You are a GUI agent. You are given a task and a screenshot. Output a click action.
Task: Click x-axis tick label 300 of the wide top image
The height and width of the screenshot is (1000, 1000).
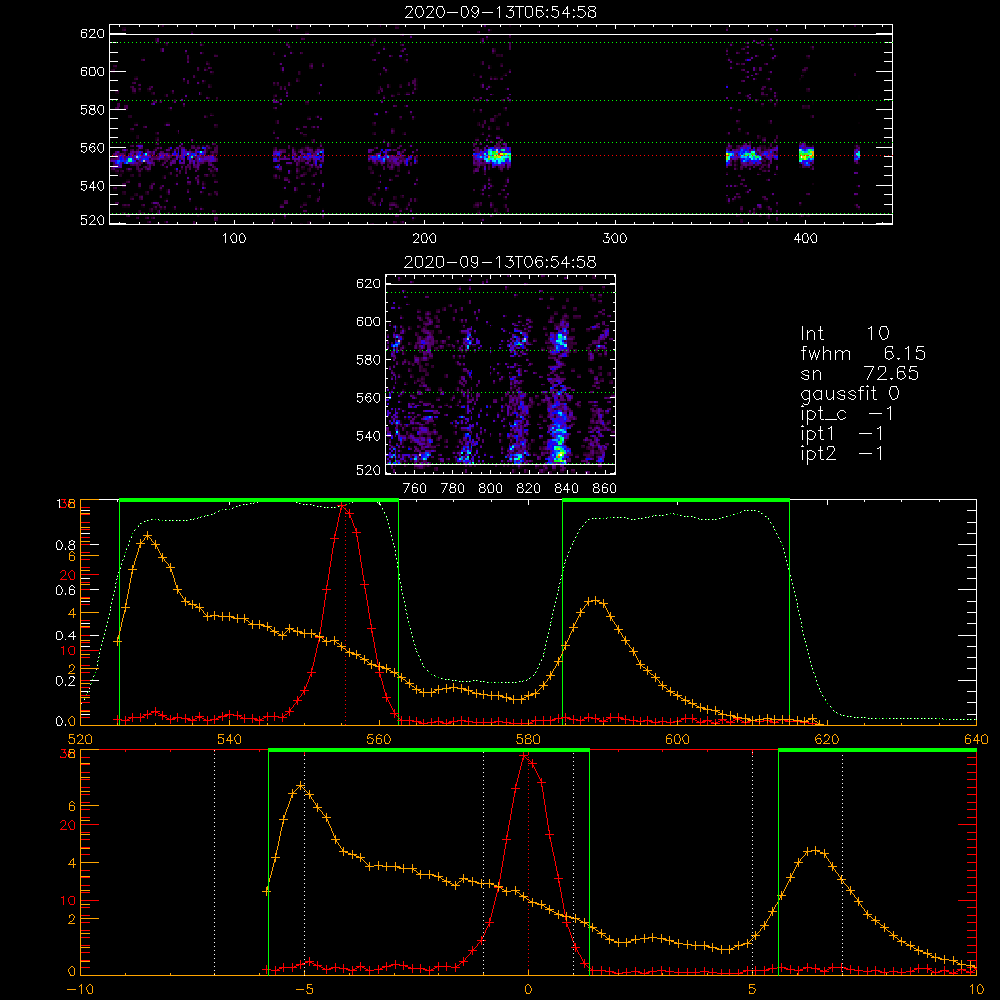click(x=615, y=239)
